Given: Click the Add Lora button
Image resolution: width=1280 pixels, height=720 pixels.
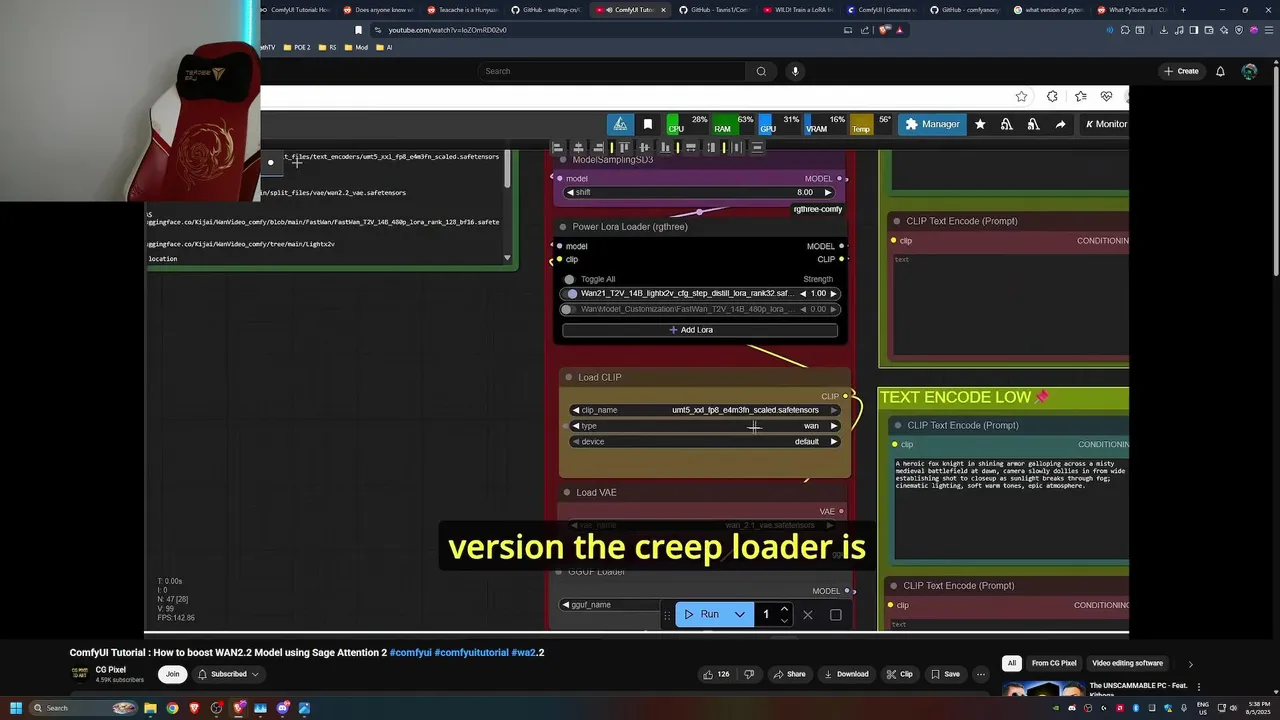Looking at the screenshot, I should [700, 330].
